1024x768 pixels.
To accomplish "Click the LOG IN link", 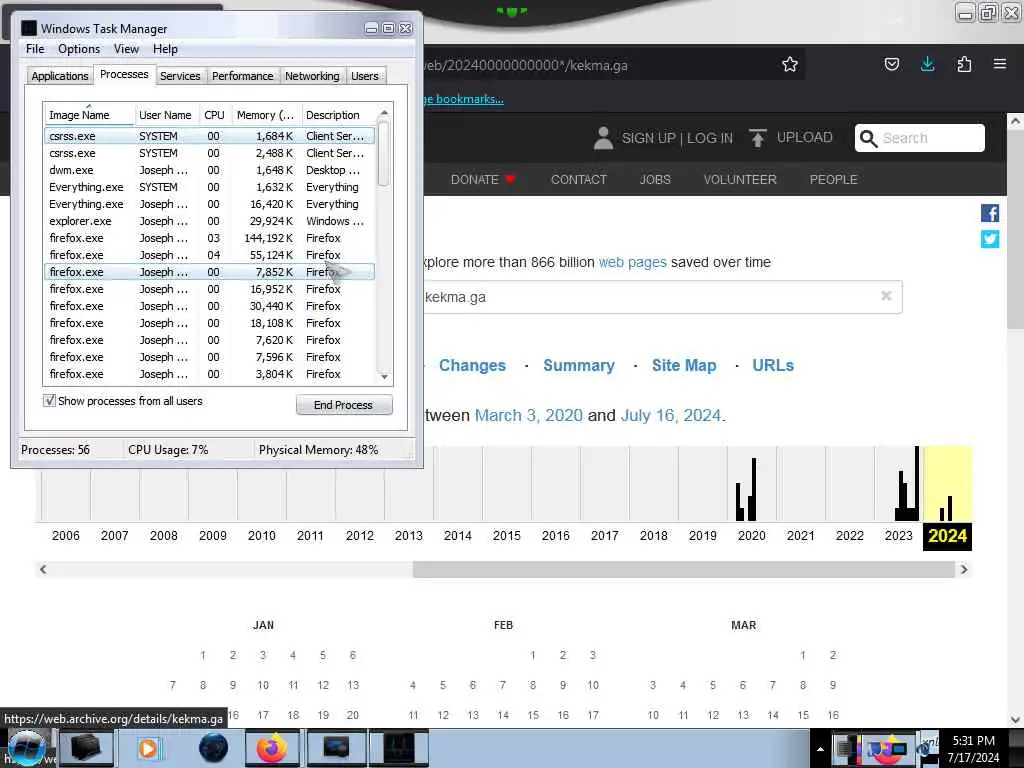I will 710,138.
